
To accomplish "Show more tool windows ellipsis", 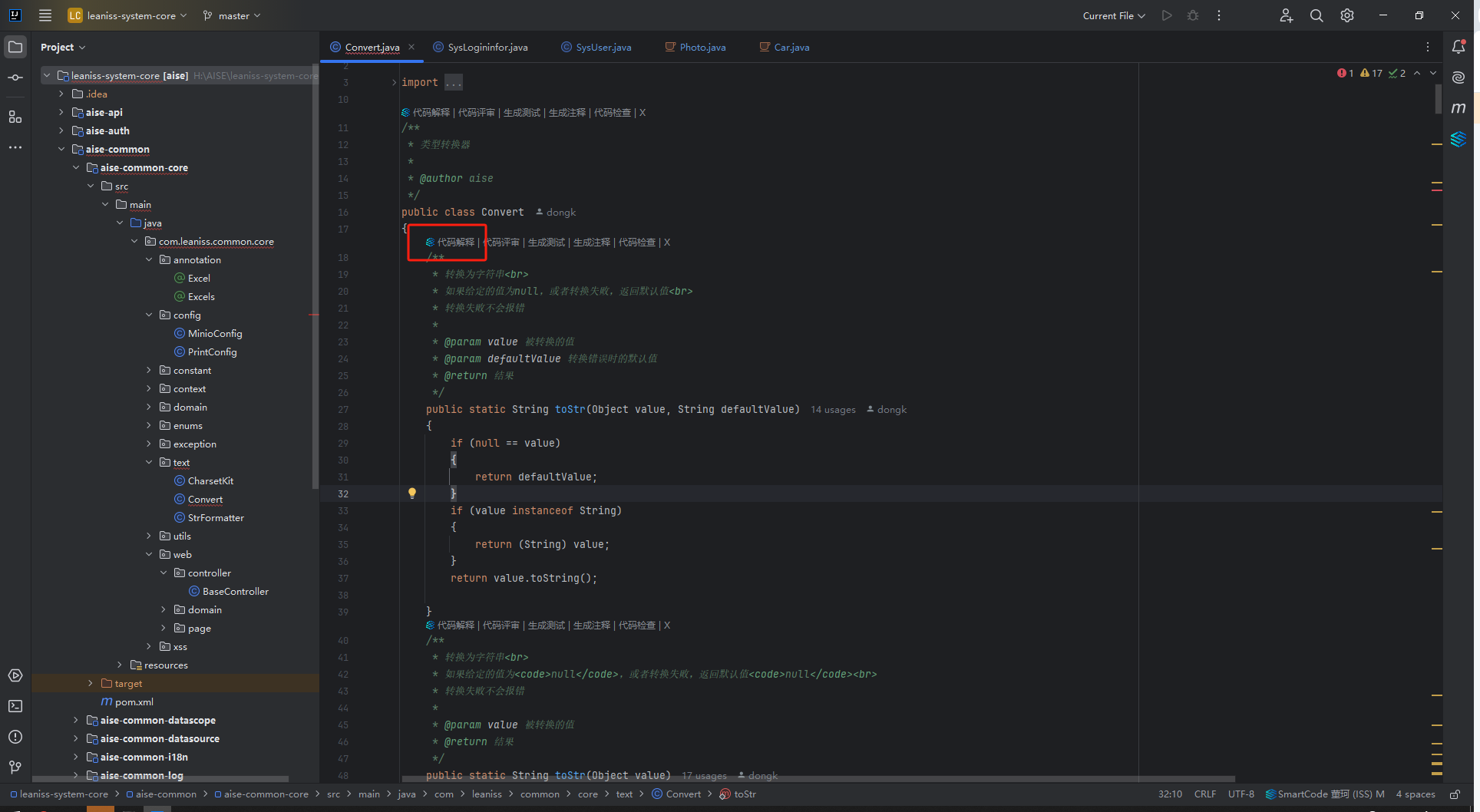I will point(15,147).
